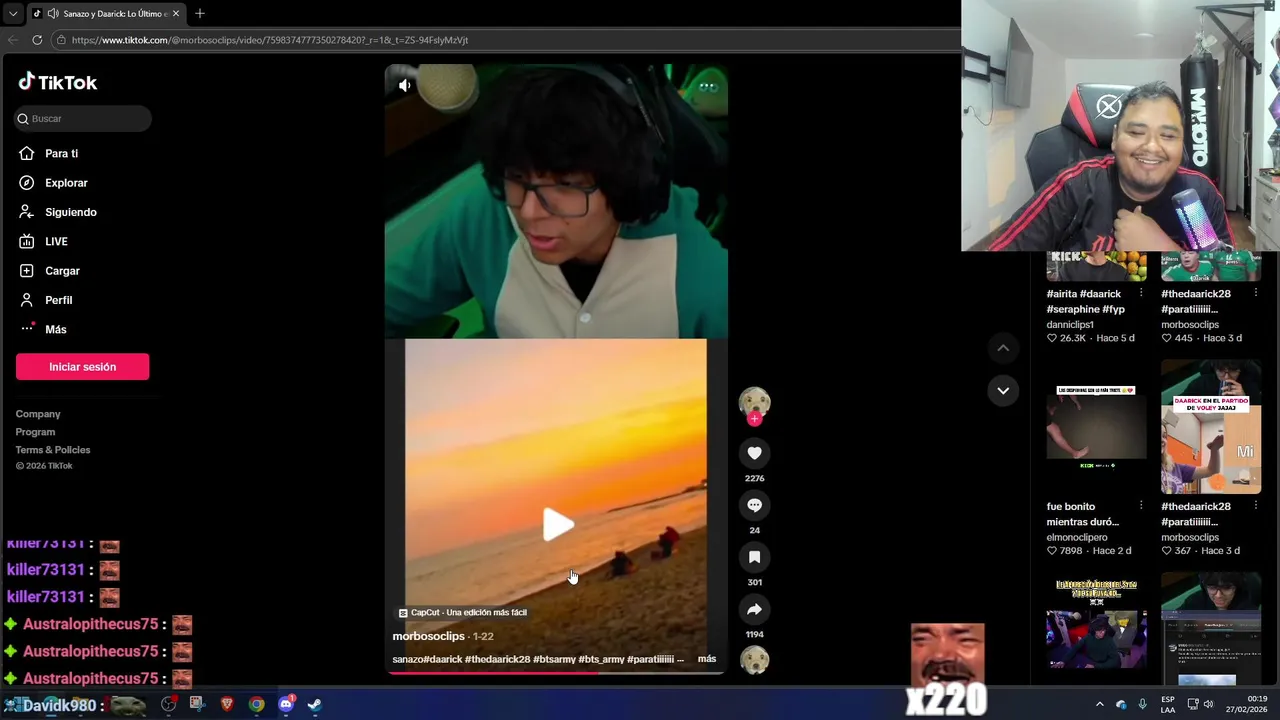Screen dimensions: 1280x720
Task: Open Daarick en el partido de voley thumbnail
Action: tap(1211, 427)
